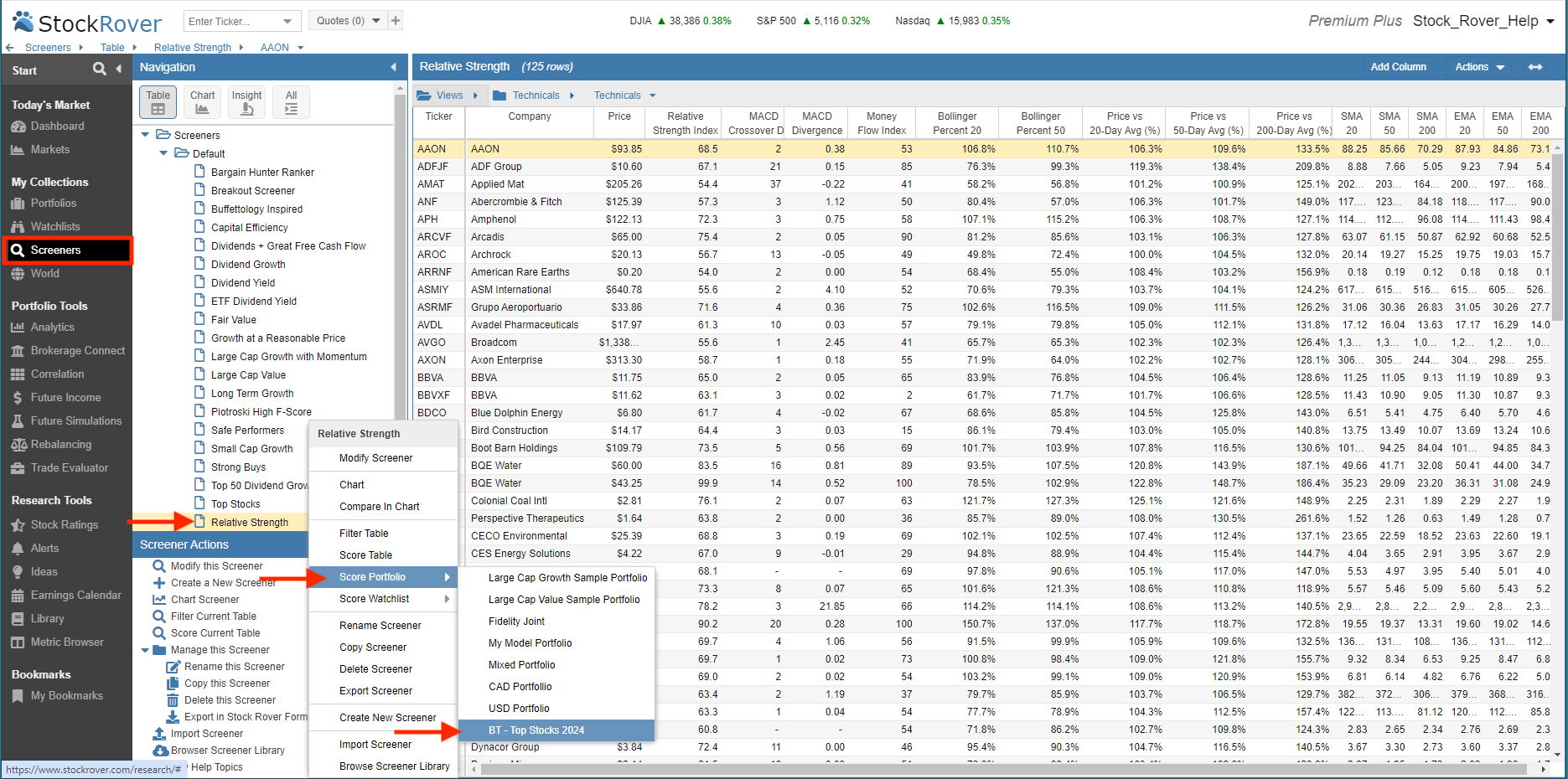Click Chart Screener action
Screen dimensions: 1568x779
pos(204,600)
